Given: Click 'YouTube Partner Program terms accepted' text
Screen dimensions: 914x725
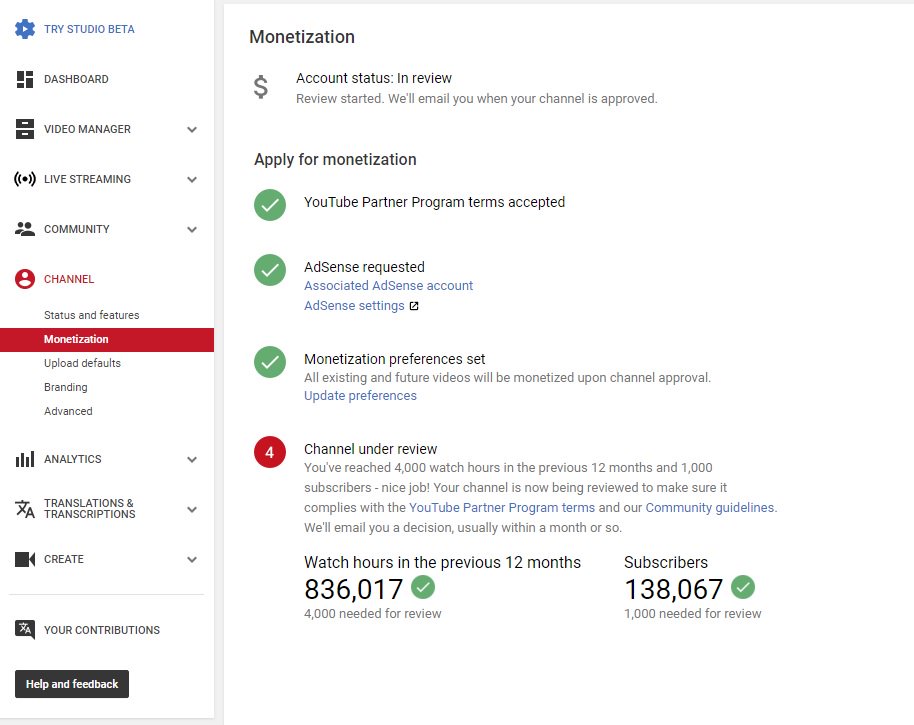Looking at the screenshot, I should coord(434,202).
